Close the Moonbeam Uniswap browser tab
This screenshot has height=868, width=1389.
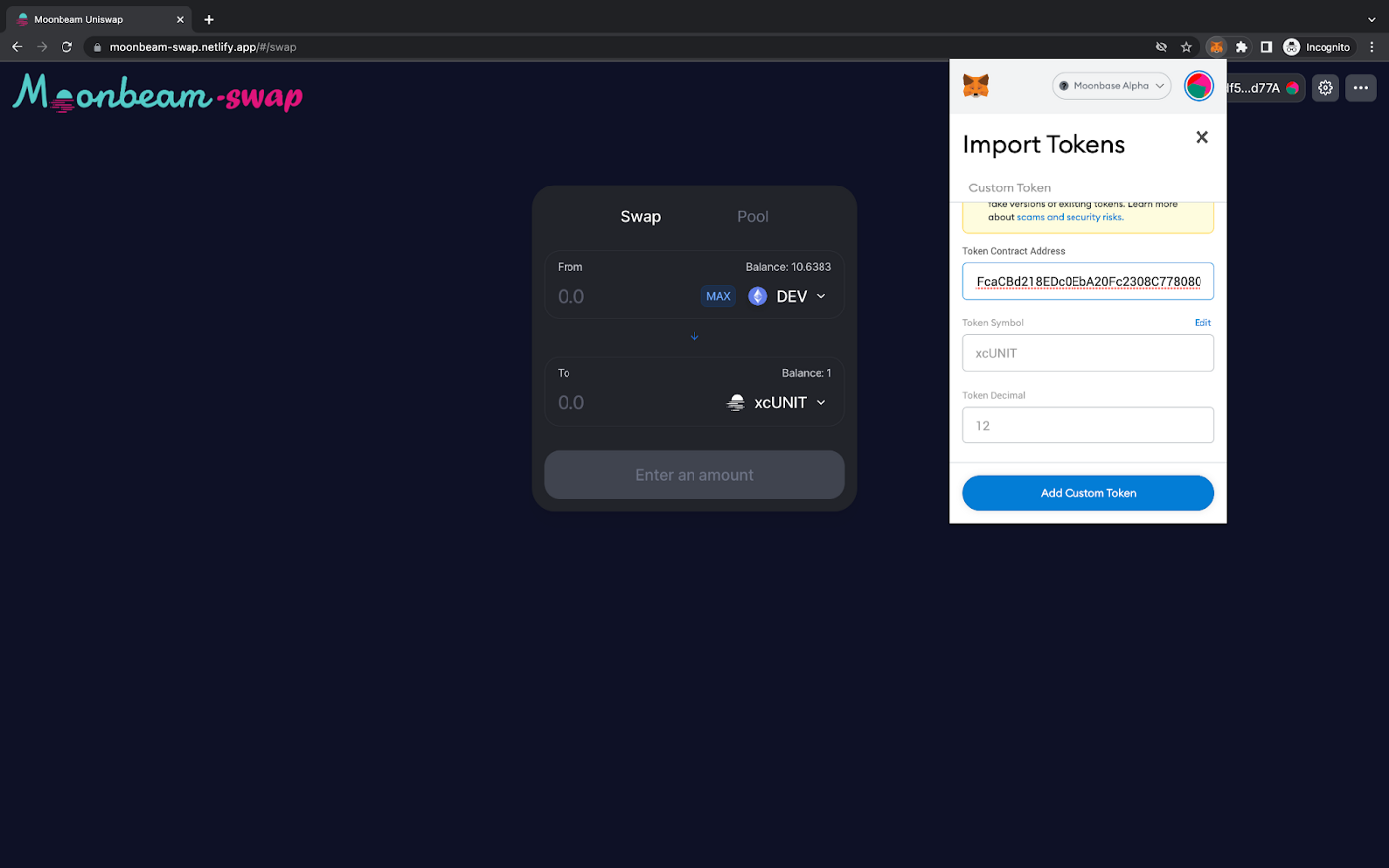click(x=180, y=19)
